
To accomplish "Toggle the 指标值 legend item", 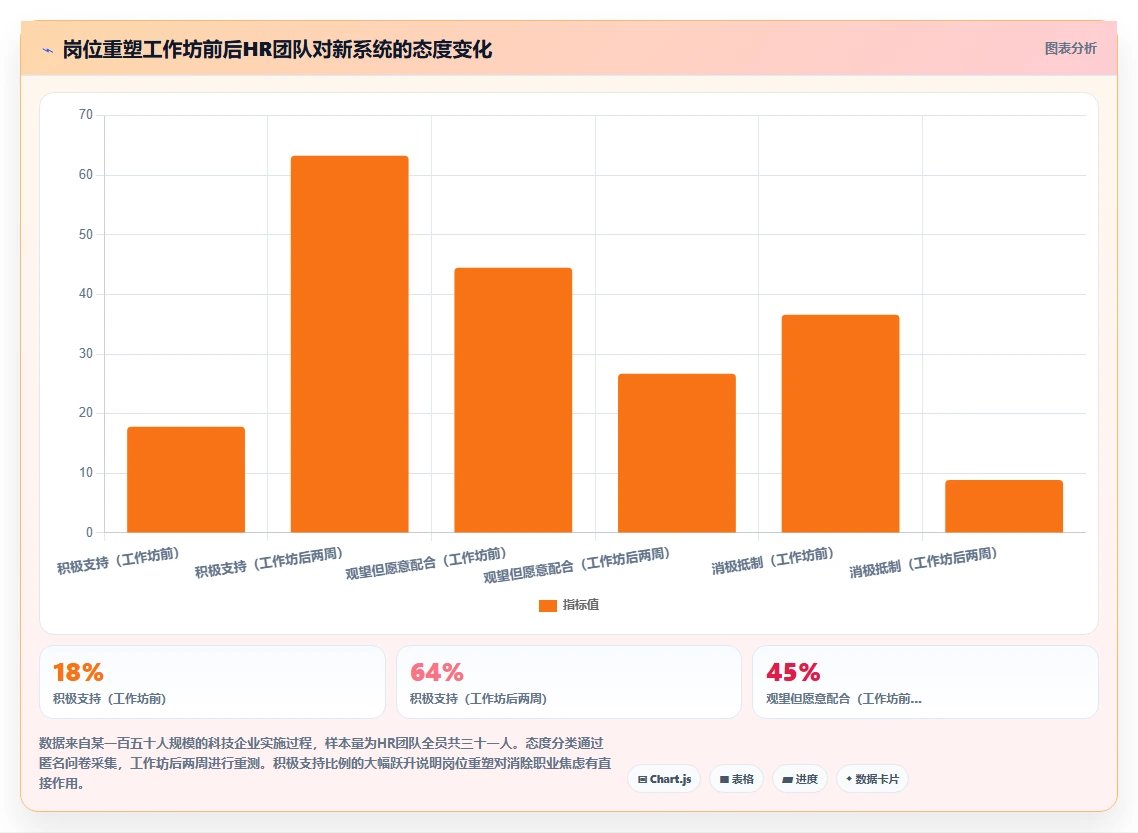I will point(569,605).
